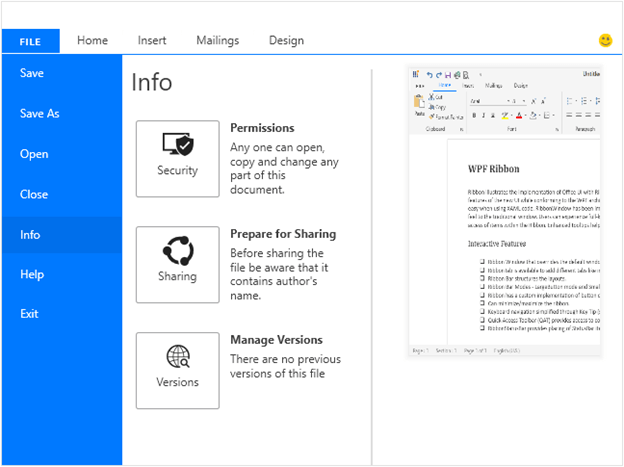Go to the Mailings tab
The image size is (624, 467).
coord(217,41)
